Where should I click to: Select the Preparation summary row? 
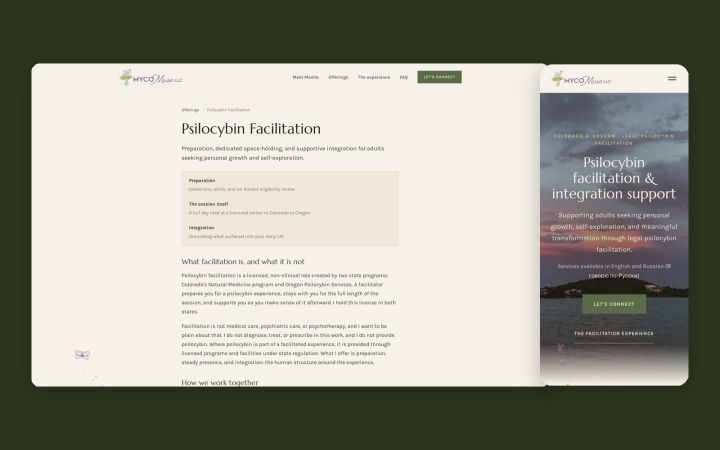coord(290,185)
